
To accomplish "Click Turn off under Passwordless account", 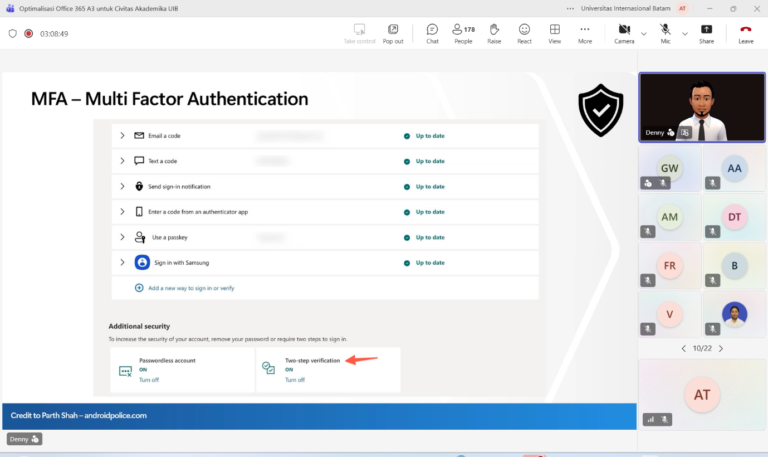I will [149, 380].
